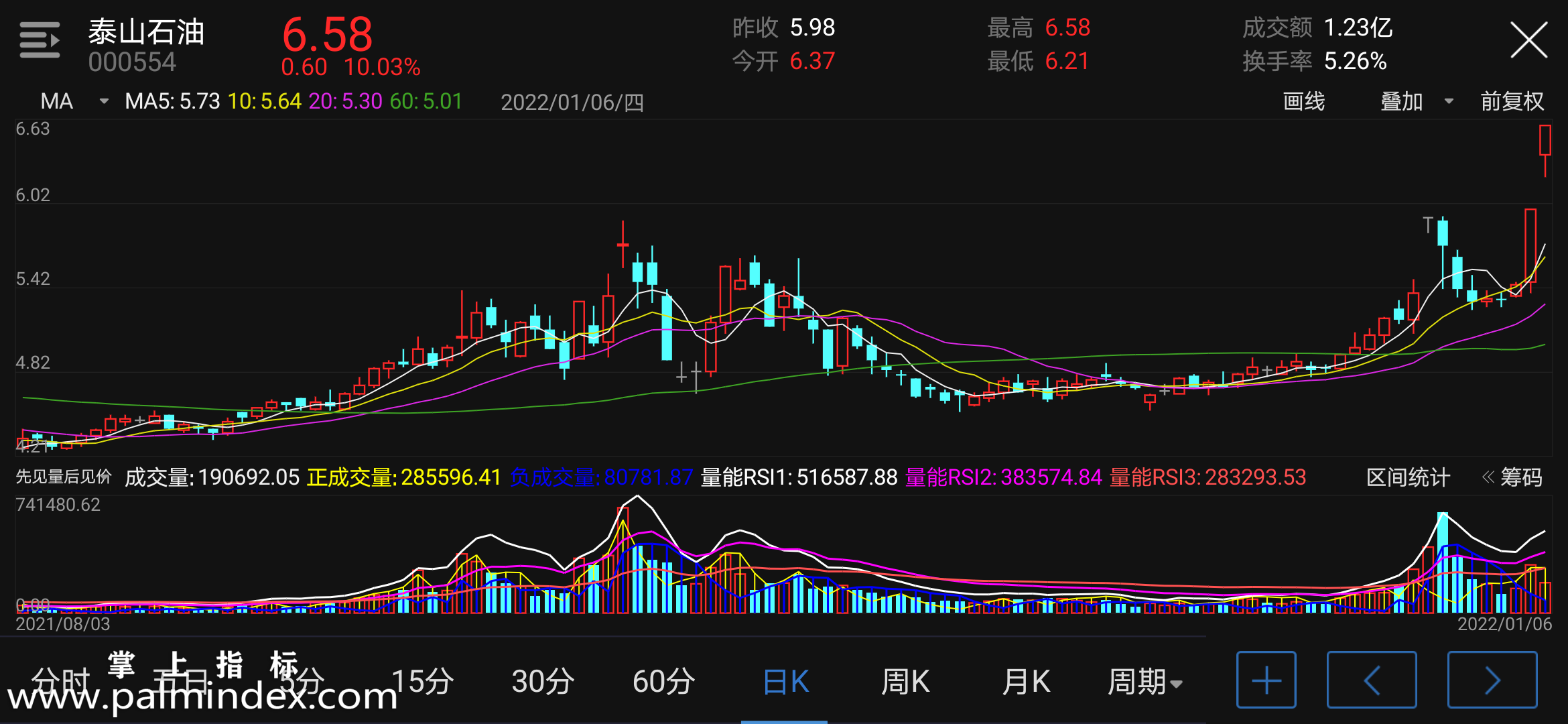Viewport: 1568px width, 724px height.
Task: Click the current price 6.58
Action: point(327,34)
